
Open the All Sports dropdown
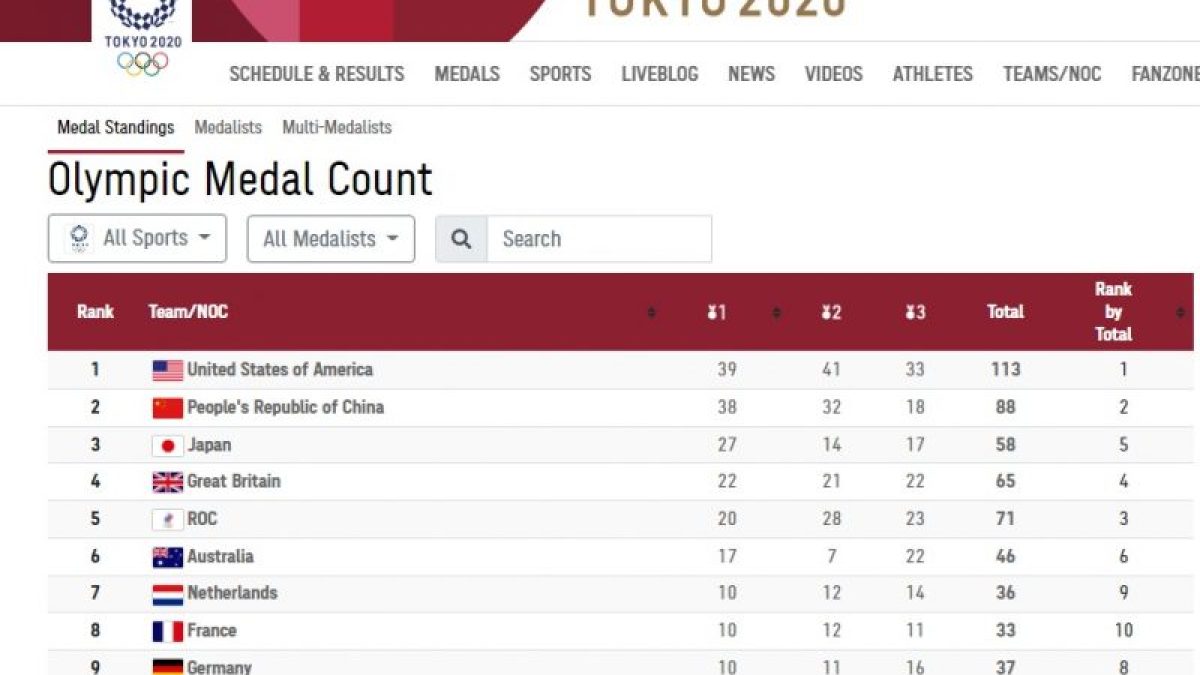coord(137,238)
